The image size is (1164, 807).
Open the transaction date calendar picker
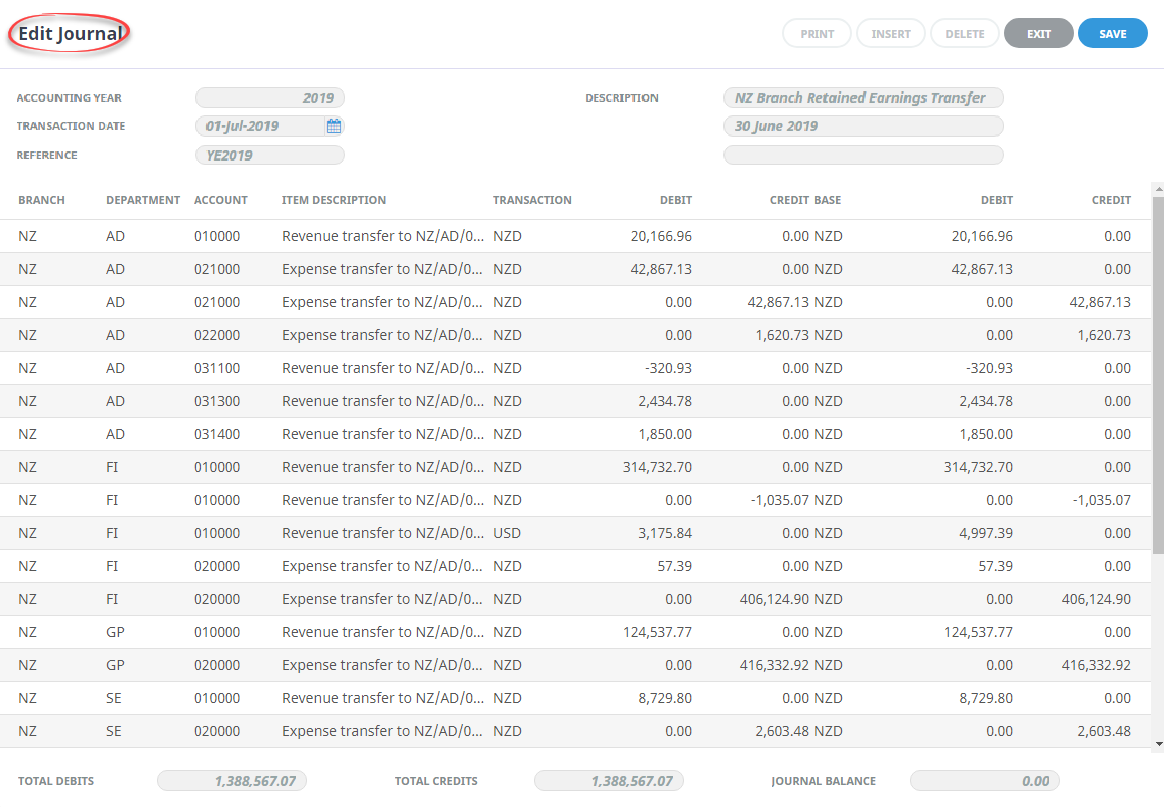point(334,126)
